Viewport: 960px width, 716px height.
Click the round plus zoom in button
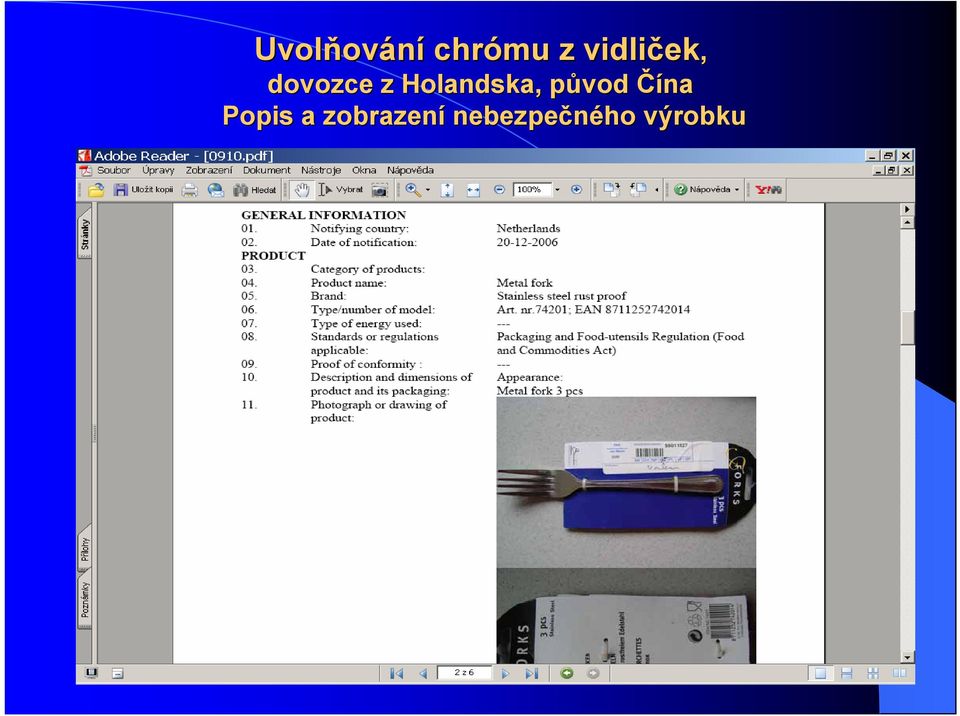point(576,190)
